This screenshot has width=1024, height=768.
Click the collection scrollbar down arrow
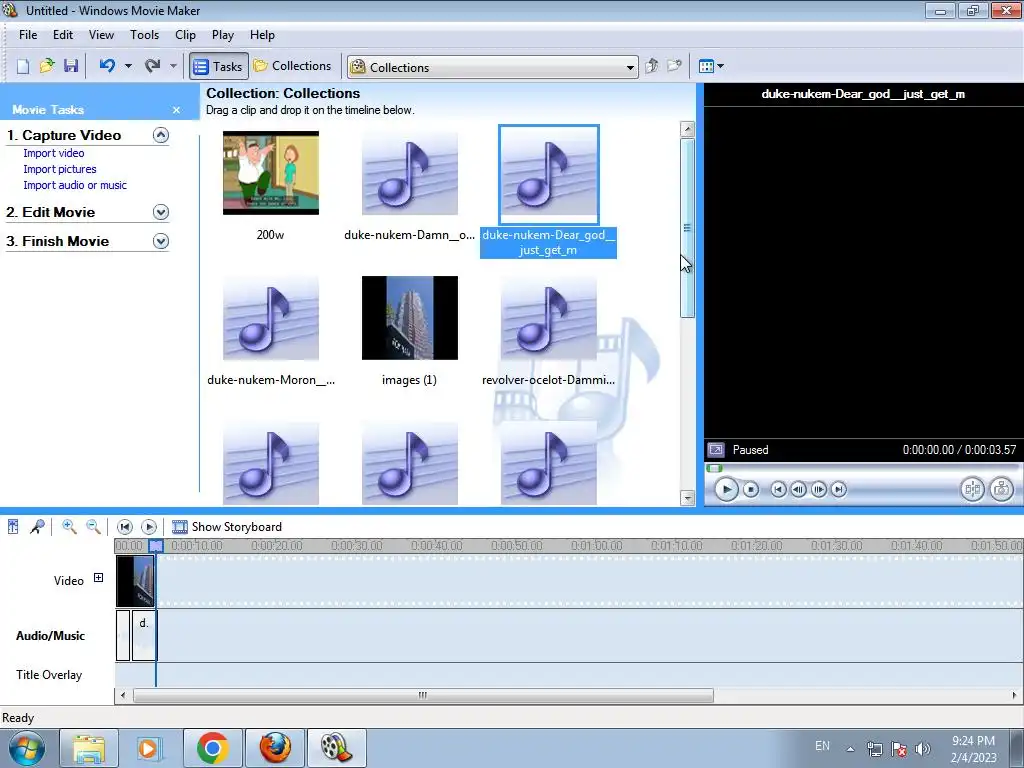[x=687, y=498]
